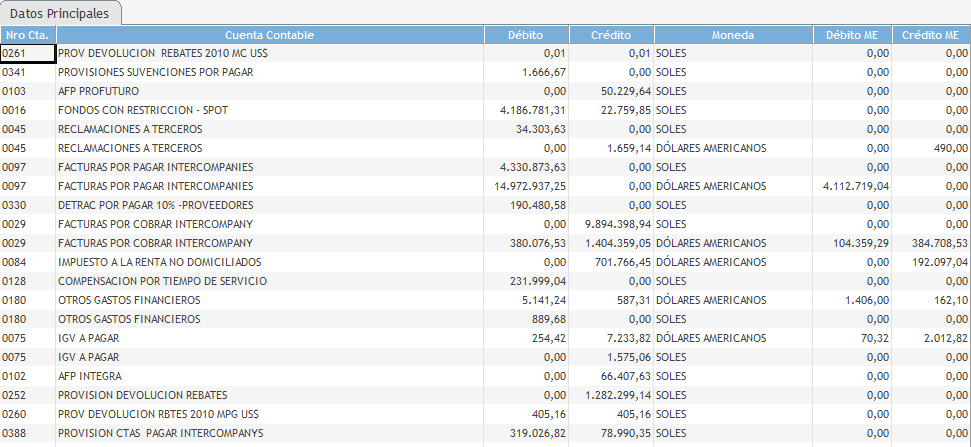The image size is (971, 447).
Task: Click the Crédito column header
Action: pyautogui.click(x=611, y=35)
